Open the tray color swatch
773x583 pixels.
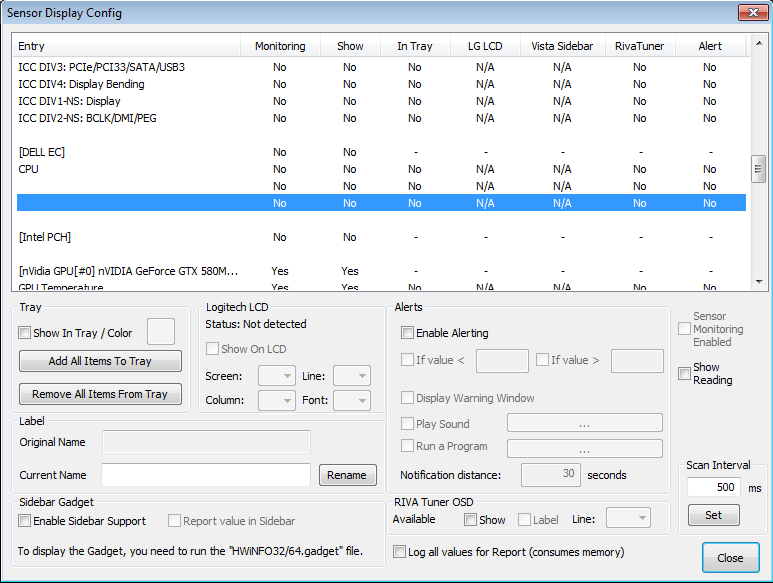(161, 331)
